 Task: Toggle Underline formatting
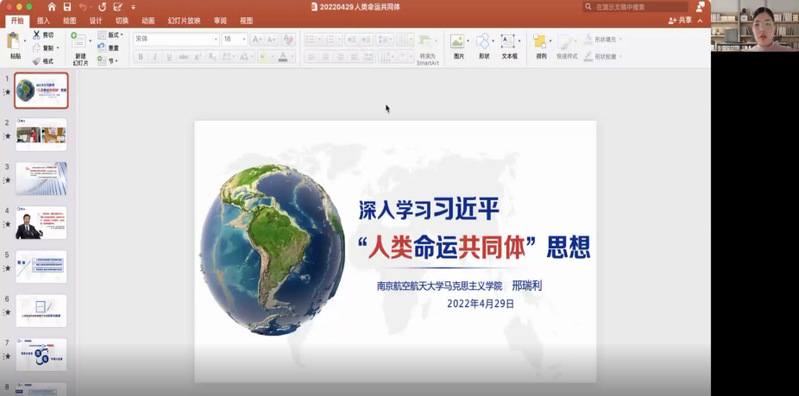[x=169, y=57]
